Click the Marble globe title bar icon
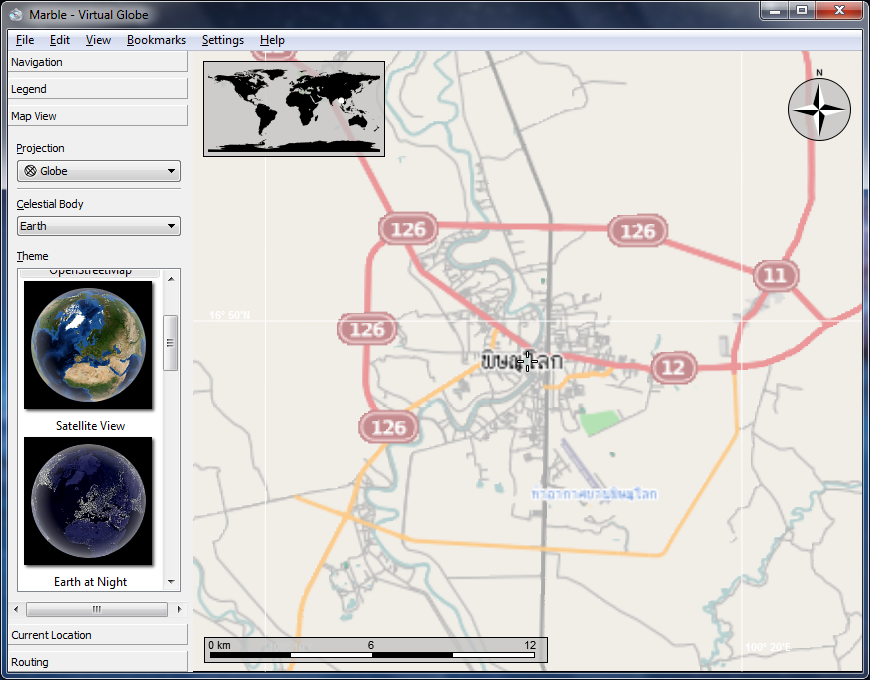Viewport: 870px width, 680px height. 16,15
